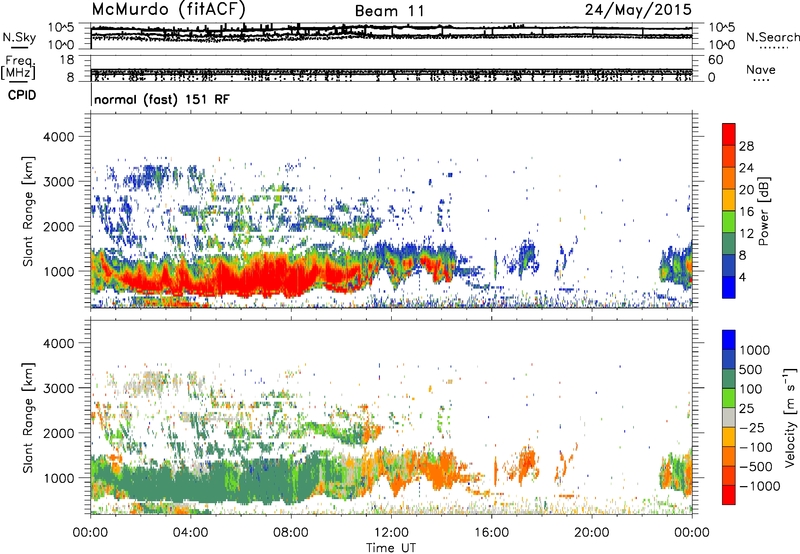Click the Velocity colorbar value -25
Image resolution: width=800 pixels, height=554 pixels.
[x=751, y=427]
